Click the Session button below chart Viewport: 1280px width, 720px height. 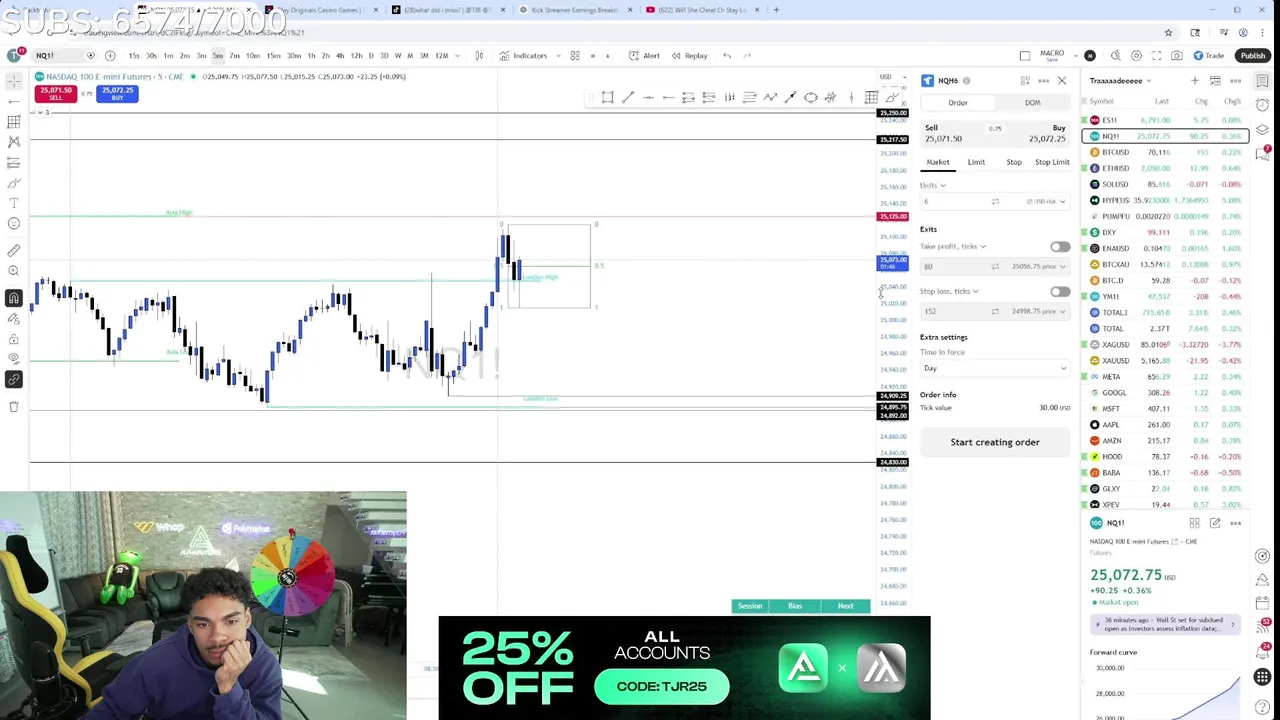(750, 606)
